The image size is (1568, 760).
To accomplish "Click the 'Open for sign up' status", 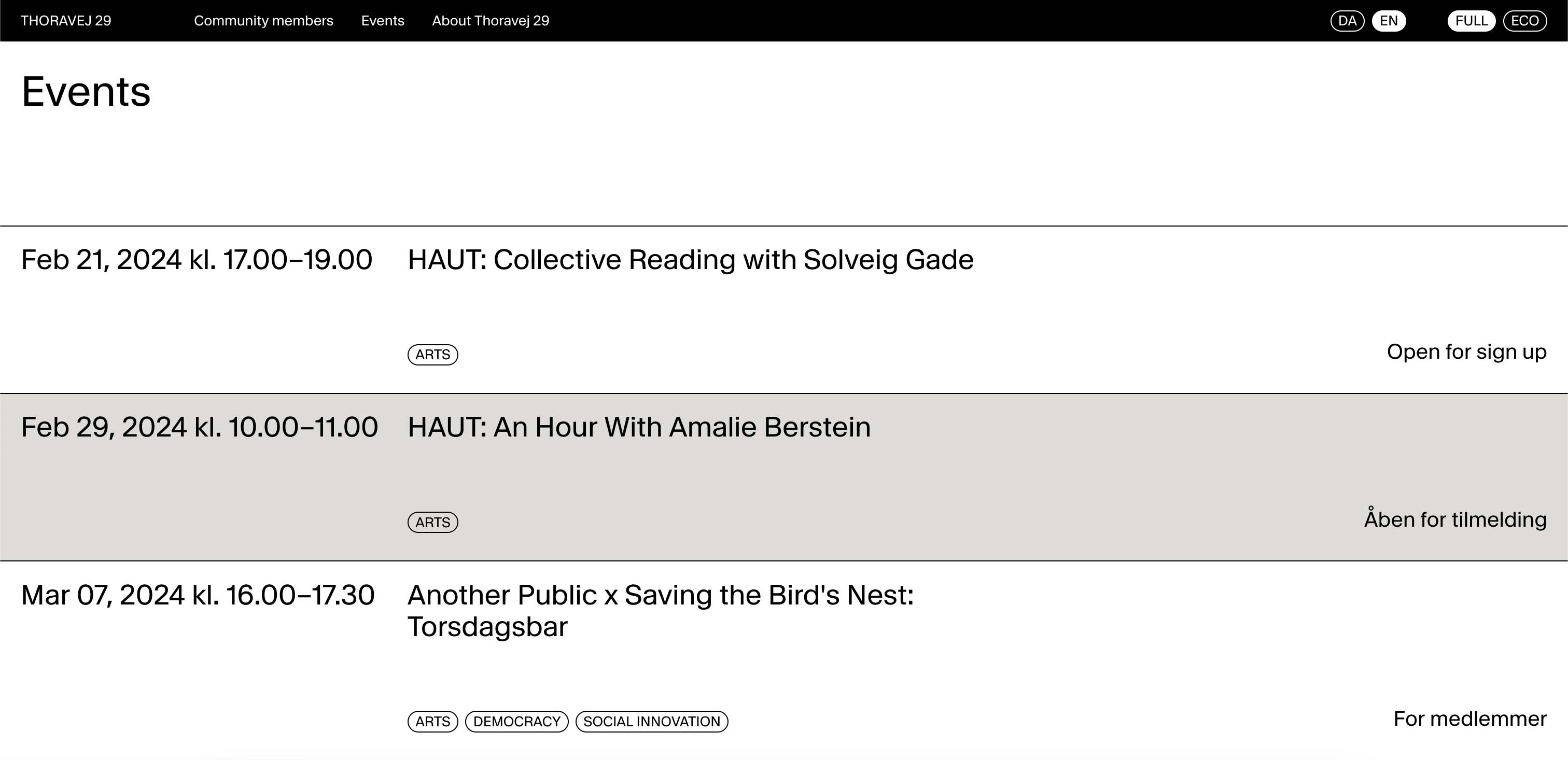I will pos(1466,351).
